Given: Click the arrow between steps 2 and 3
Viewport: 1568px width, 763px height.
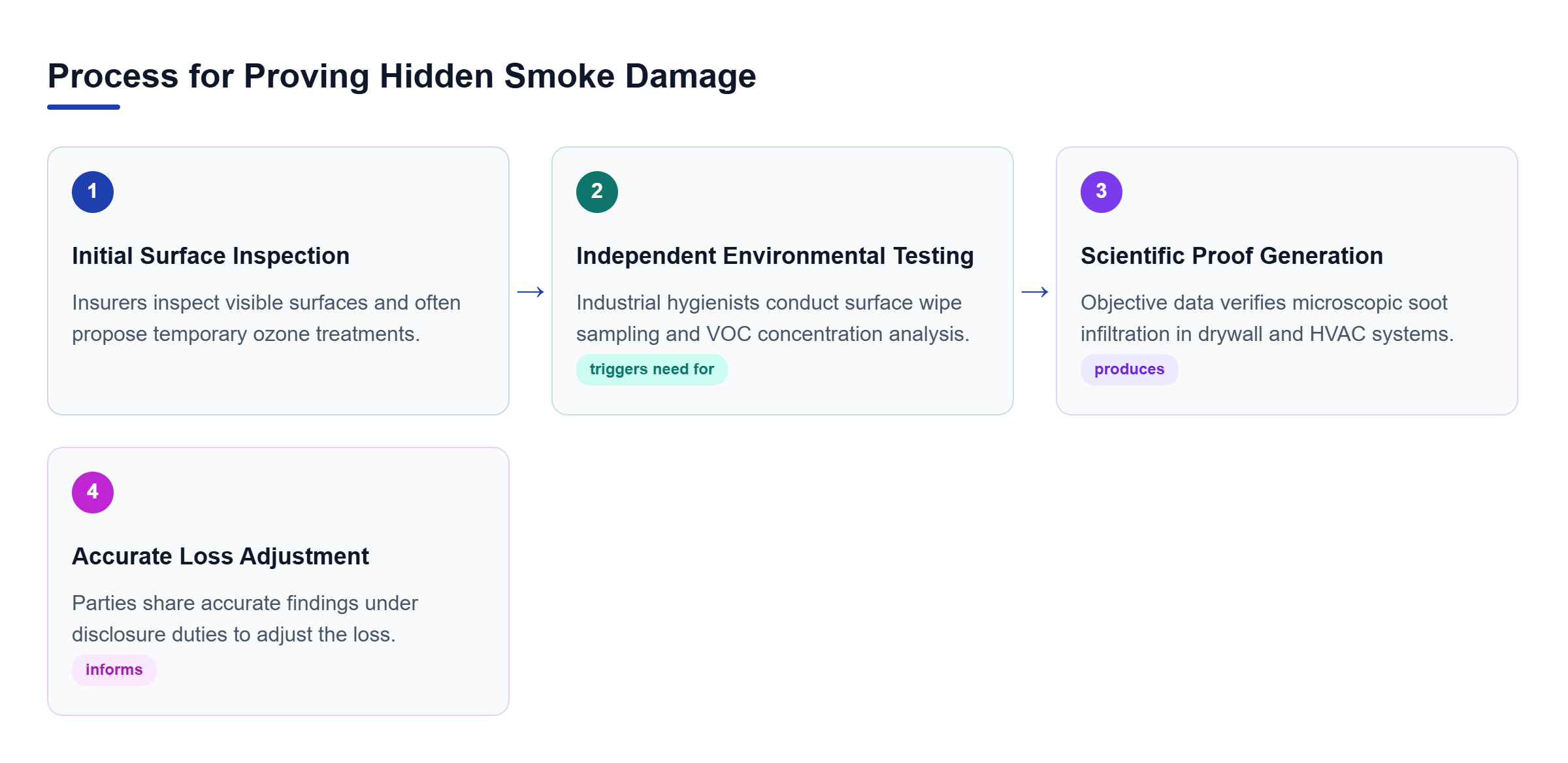Looking at the screenshot, I should [x=1035, y=292].
